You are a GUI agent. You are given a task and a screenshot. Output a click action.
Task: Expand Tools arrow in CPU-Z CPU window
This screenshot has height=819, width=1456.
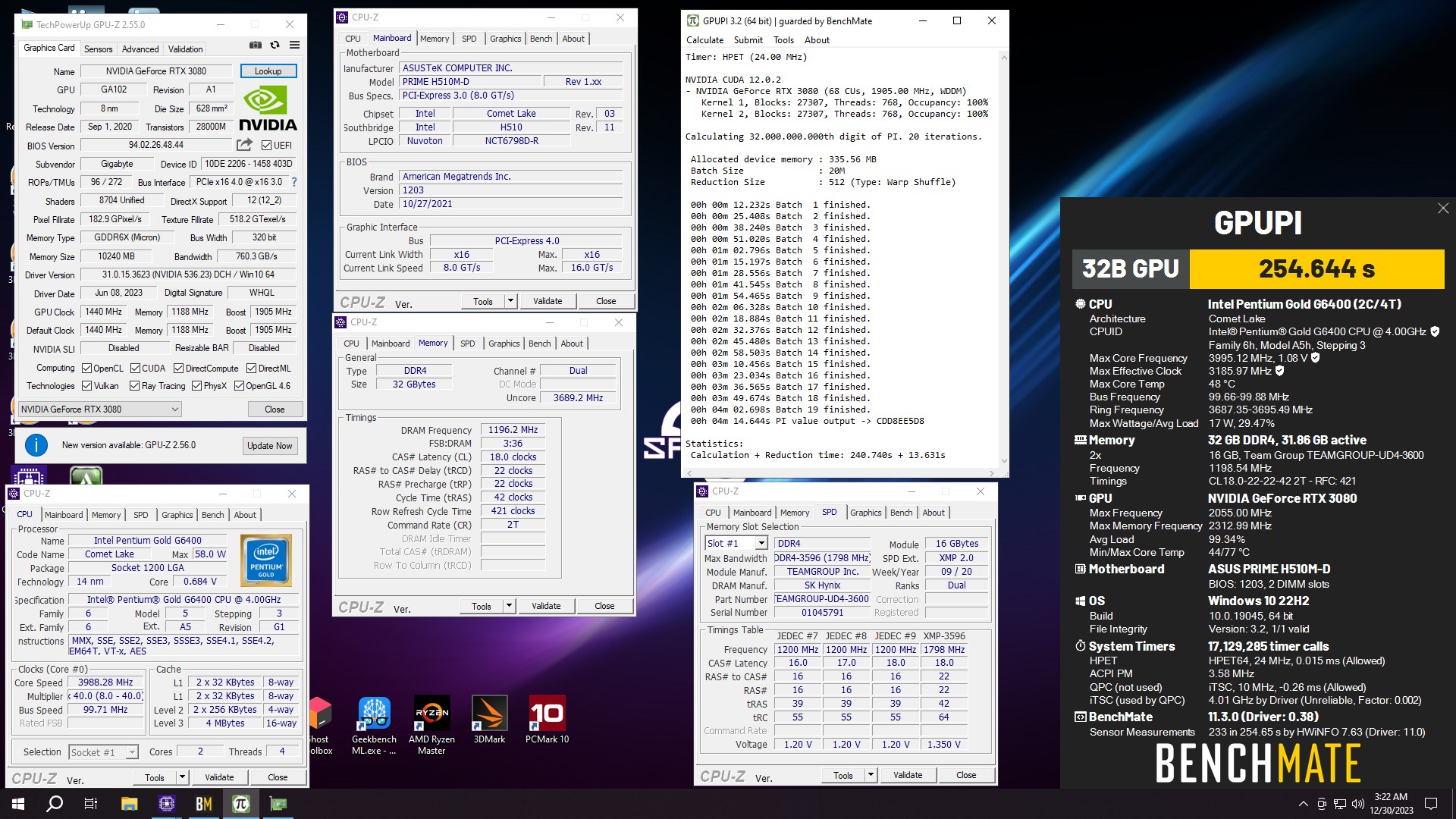pos(182,777)
